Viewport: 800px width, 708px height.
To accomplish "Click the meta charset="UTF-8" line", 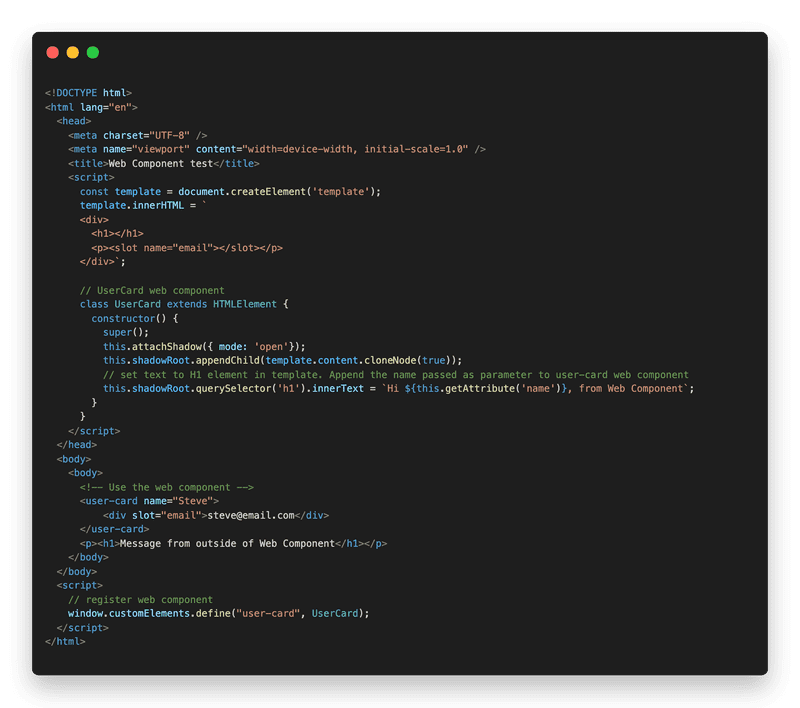I will pos(138,135).
